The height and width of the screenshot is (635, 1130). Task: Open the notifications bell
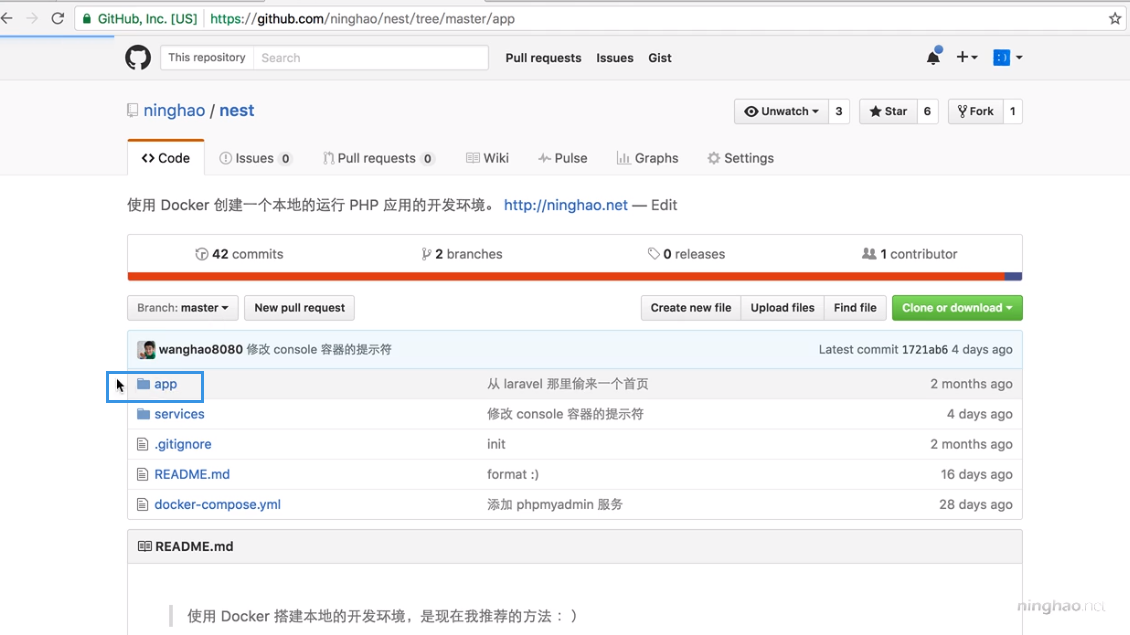pyautogui.click(x=933, y=57)
